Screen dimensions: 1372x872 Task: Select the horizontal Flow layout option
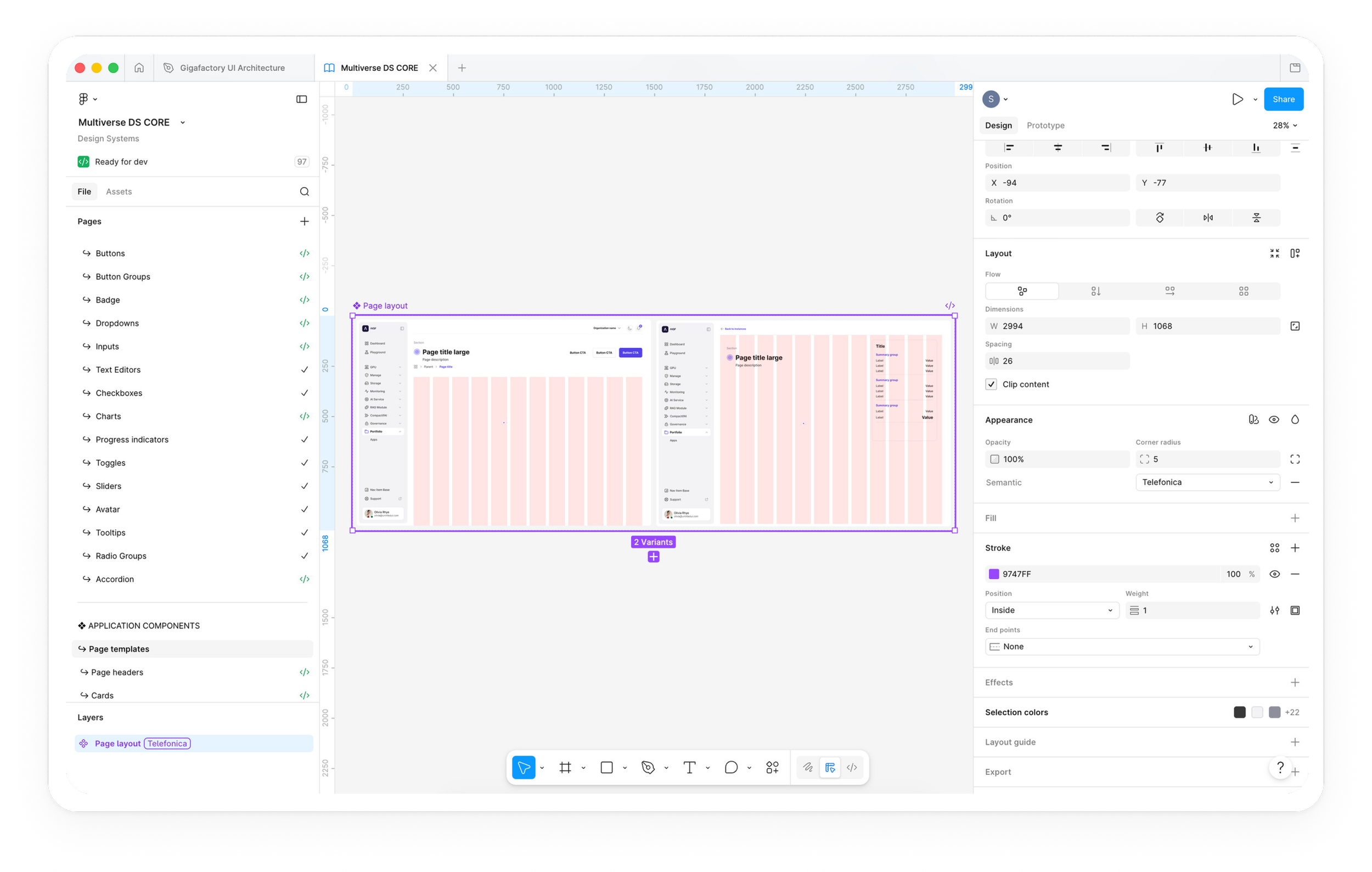click(x=1169, y=291)
